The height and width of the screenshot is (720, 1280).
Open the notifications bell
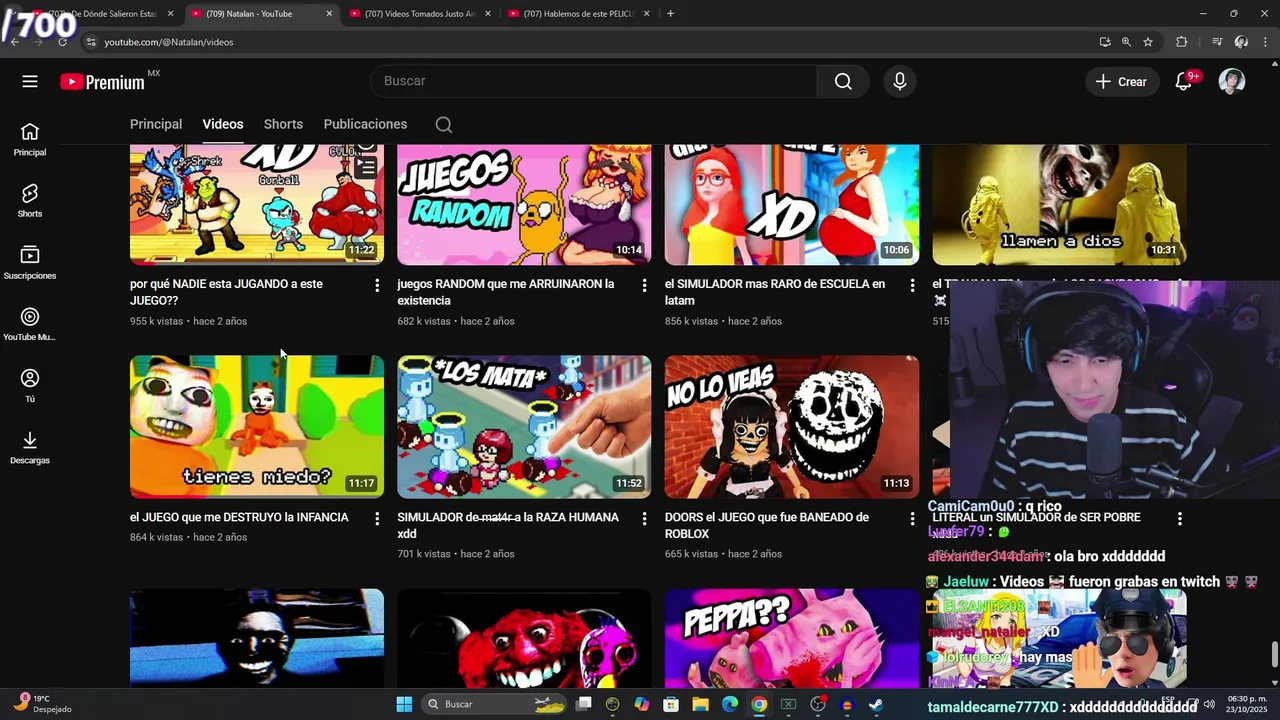1184,81
